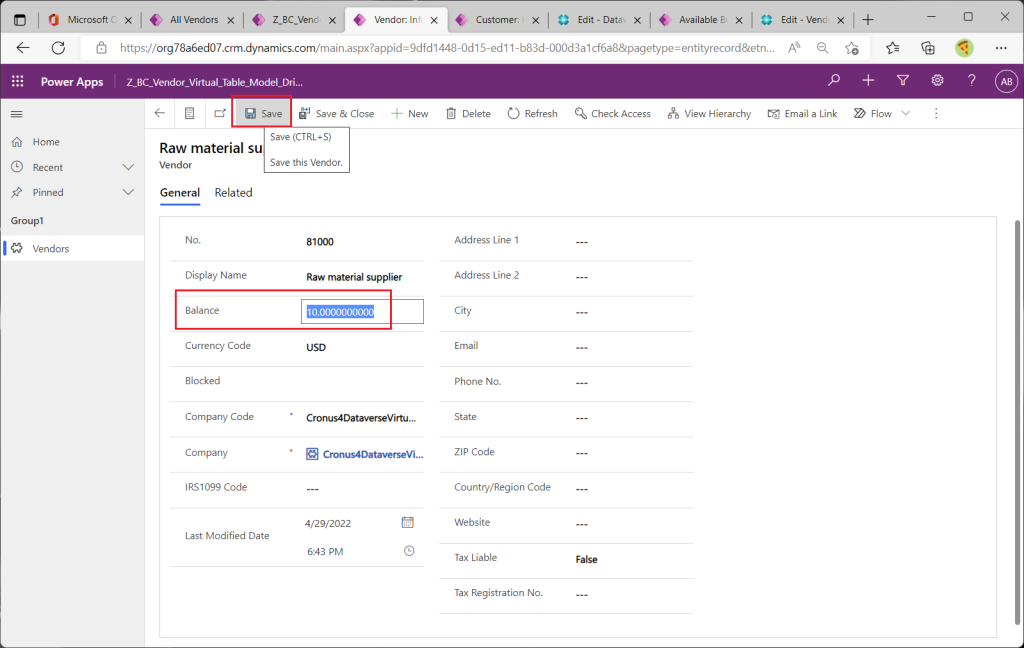The height and width of the screenshot is (648, 1024).
Task: Open the Cronus4DataverseVi... company link
Action: click(x=373, y=454)
